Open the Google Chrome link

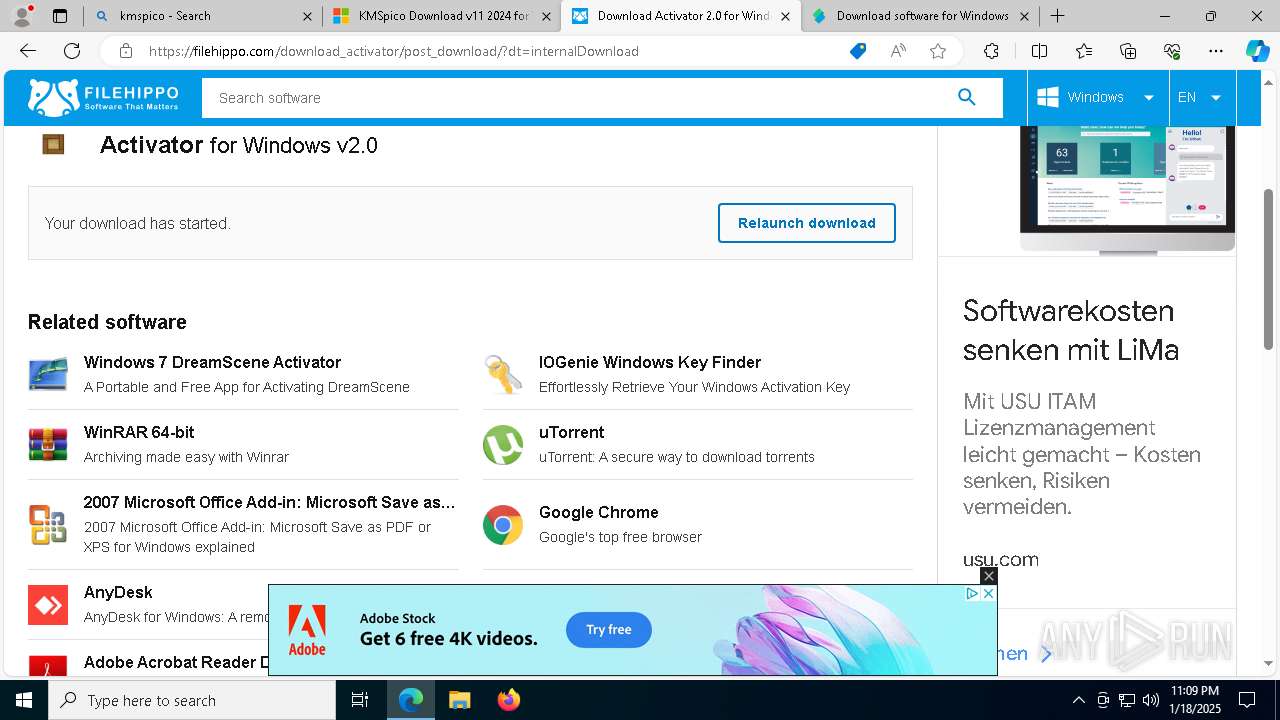coord(599,512)
